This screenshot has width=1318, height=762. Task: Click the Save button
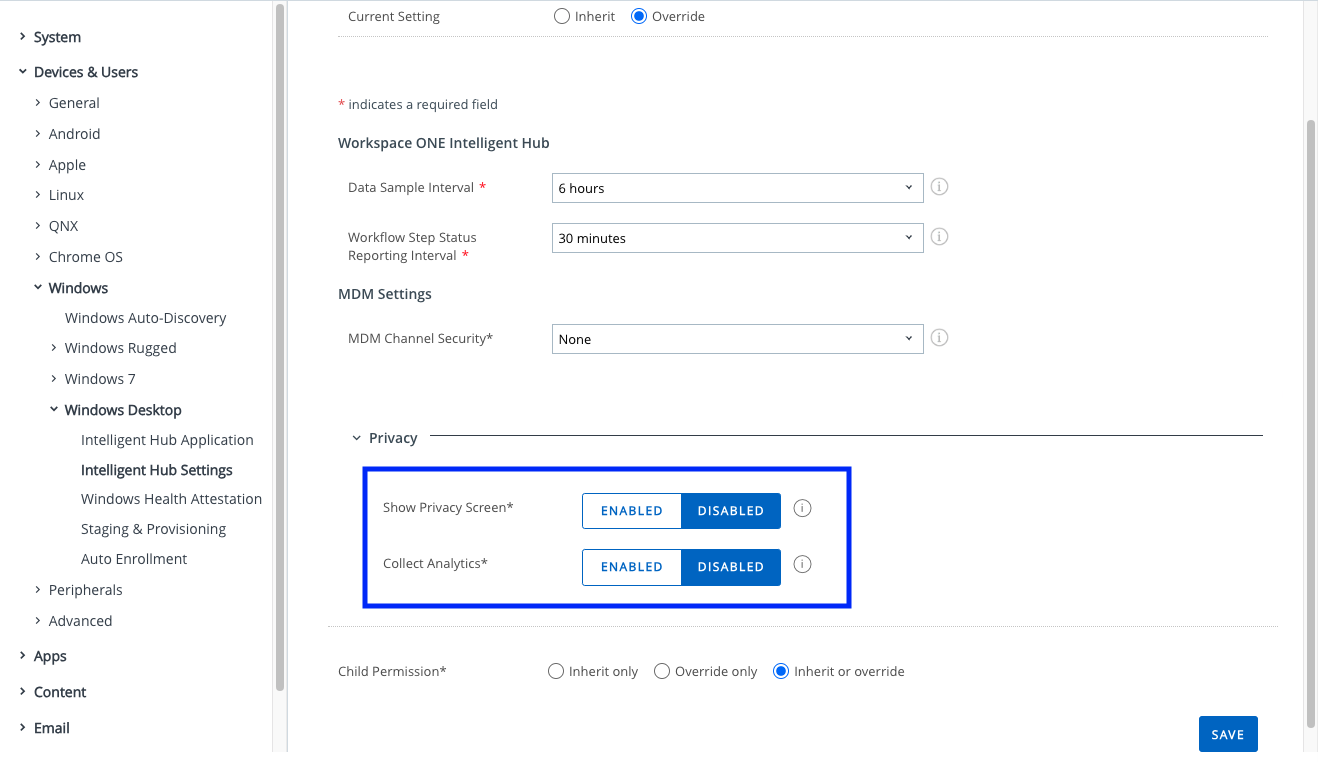(1227, 734)
